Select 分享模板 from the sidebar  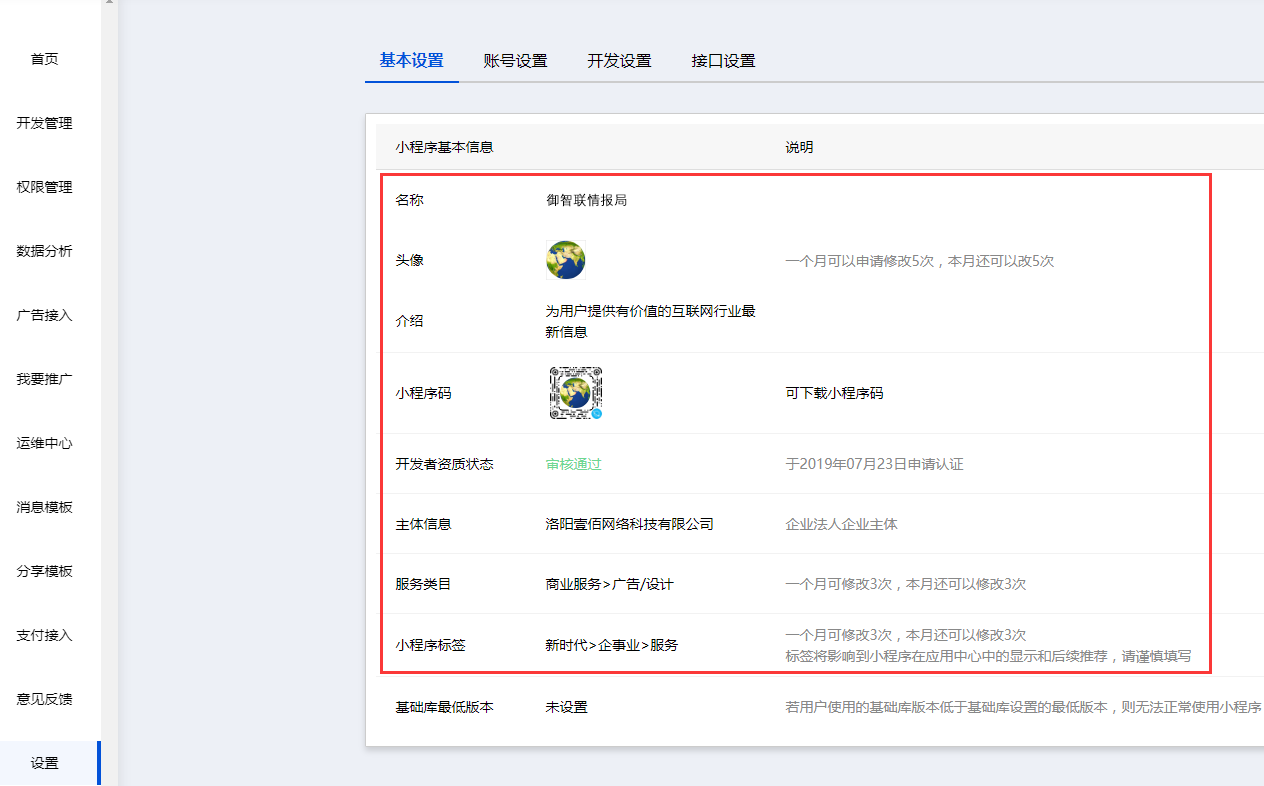point(44,571)
